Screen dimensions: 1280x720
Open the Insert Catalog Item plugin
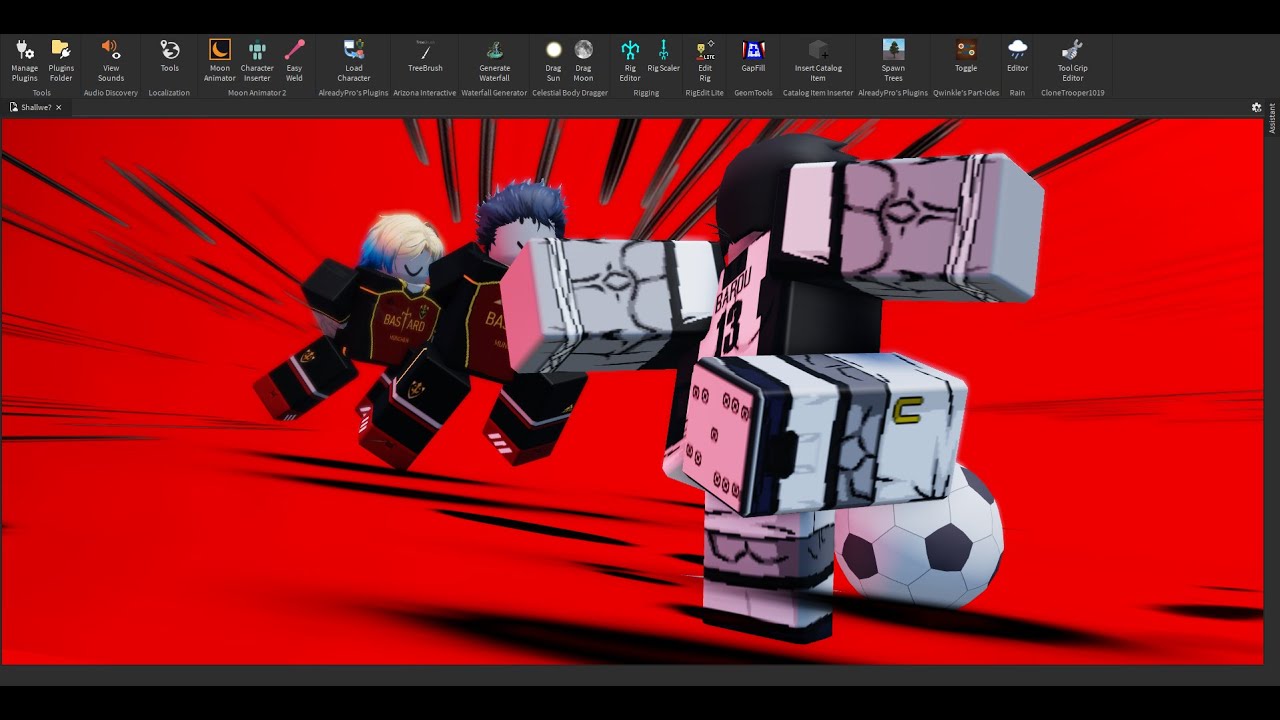tap(818, 61)
